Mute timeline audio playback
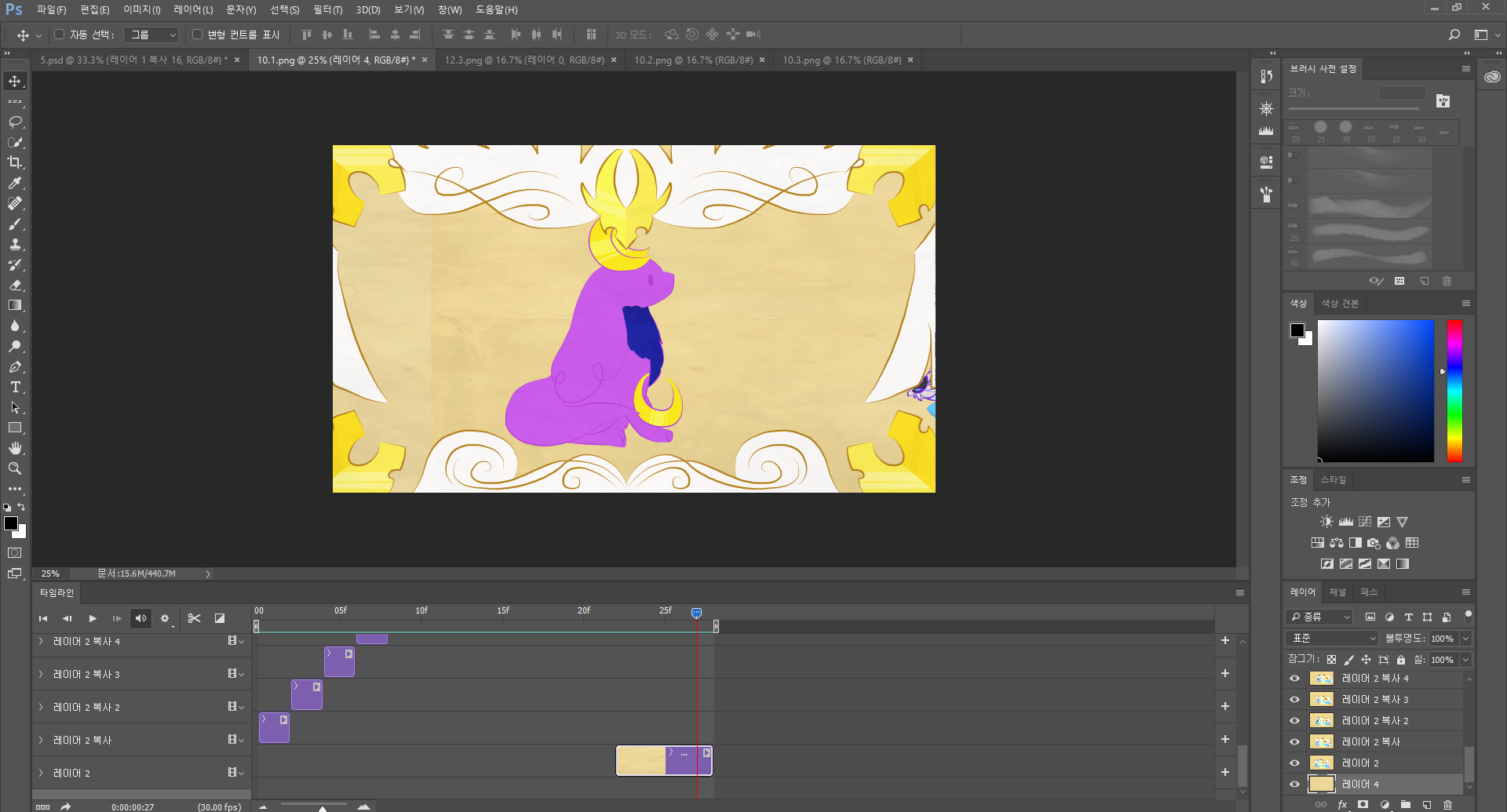The height and width of the screenshot is (812, 1507). coord(140,618)
